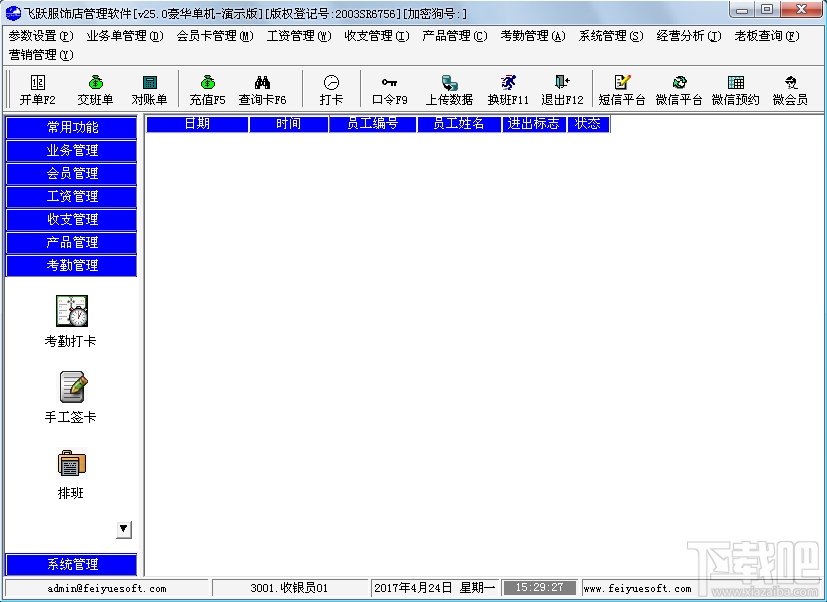The width and height of the screenshot is (827, 602).
Task: Open the 会员卡管理(M) menu
Action: click(x=215, y=36)
